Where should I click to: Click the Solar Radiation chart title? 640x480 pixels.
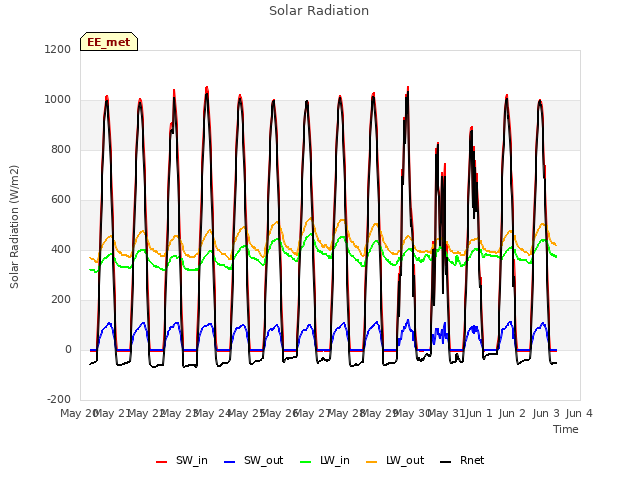319,11
